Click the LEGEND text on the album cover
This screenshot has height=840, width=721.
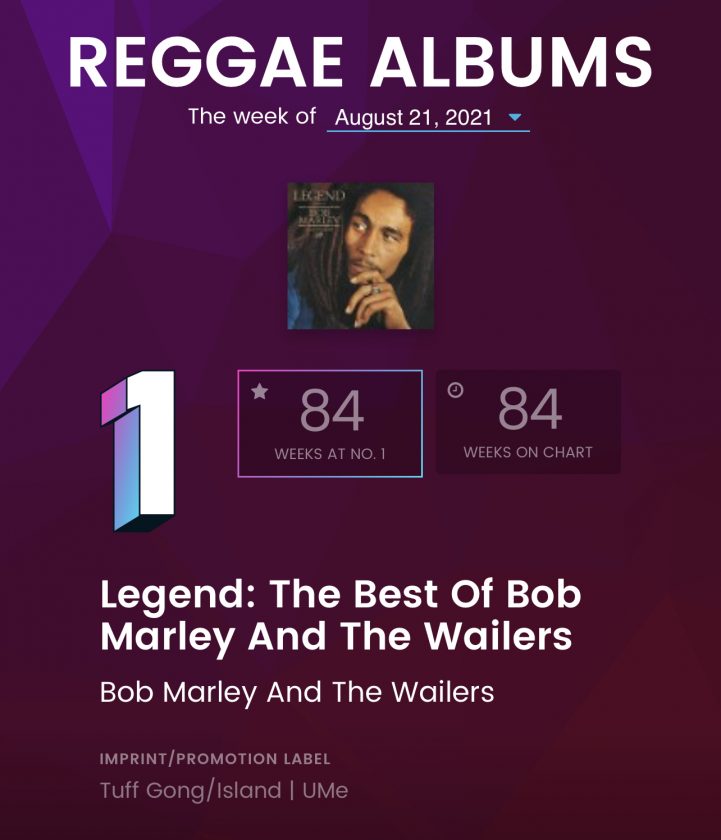(319, 196)
